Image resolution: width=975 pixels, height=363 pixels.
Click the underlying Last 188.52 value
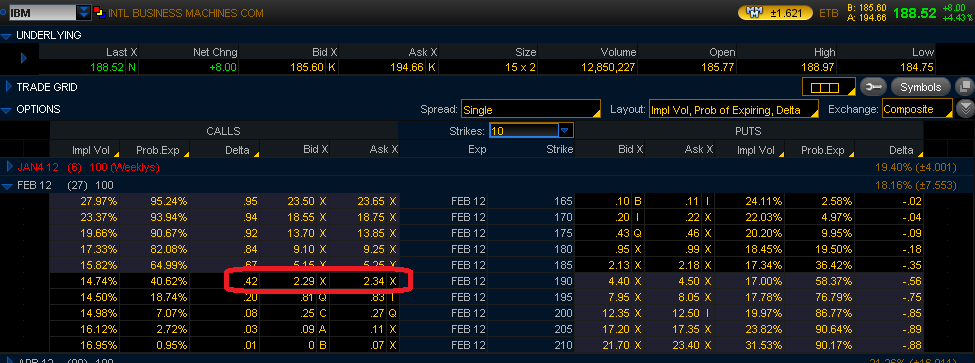(x=107, y=67)
